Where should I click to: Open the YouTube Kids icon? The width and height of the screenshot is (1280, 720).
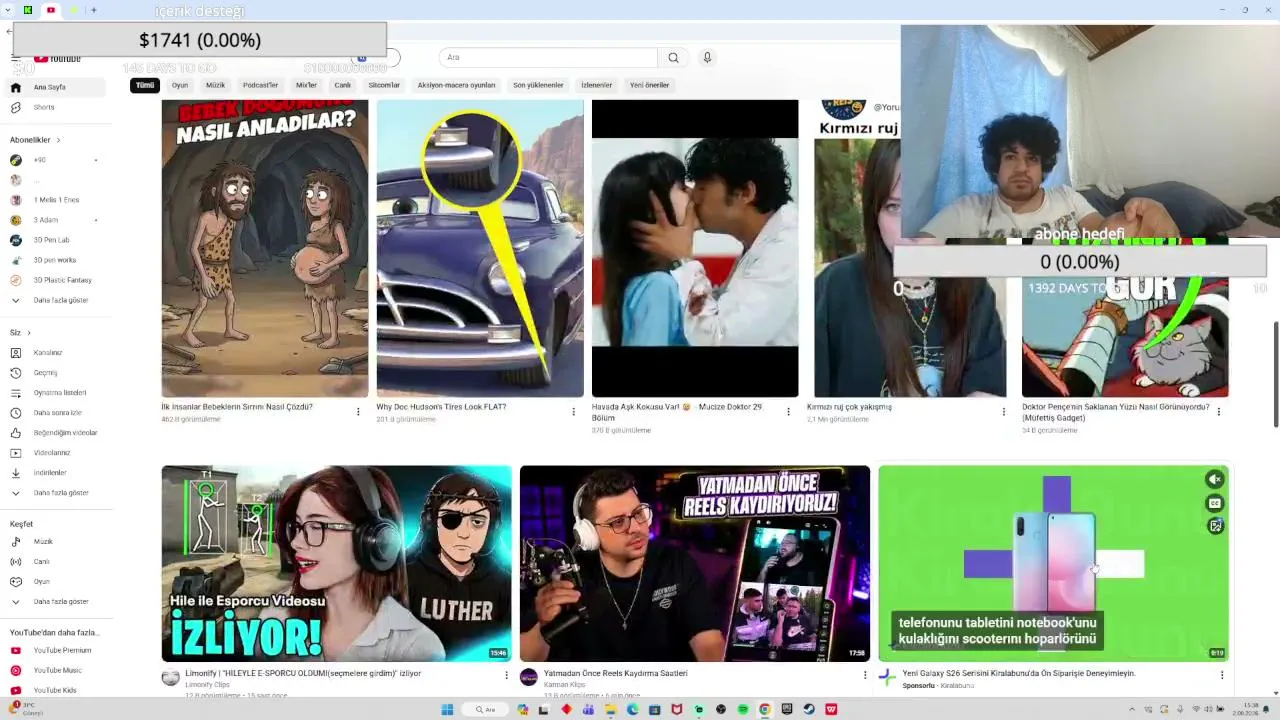pos(15,691)
